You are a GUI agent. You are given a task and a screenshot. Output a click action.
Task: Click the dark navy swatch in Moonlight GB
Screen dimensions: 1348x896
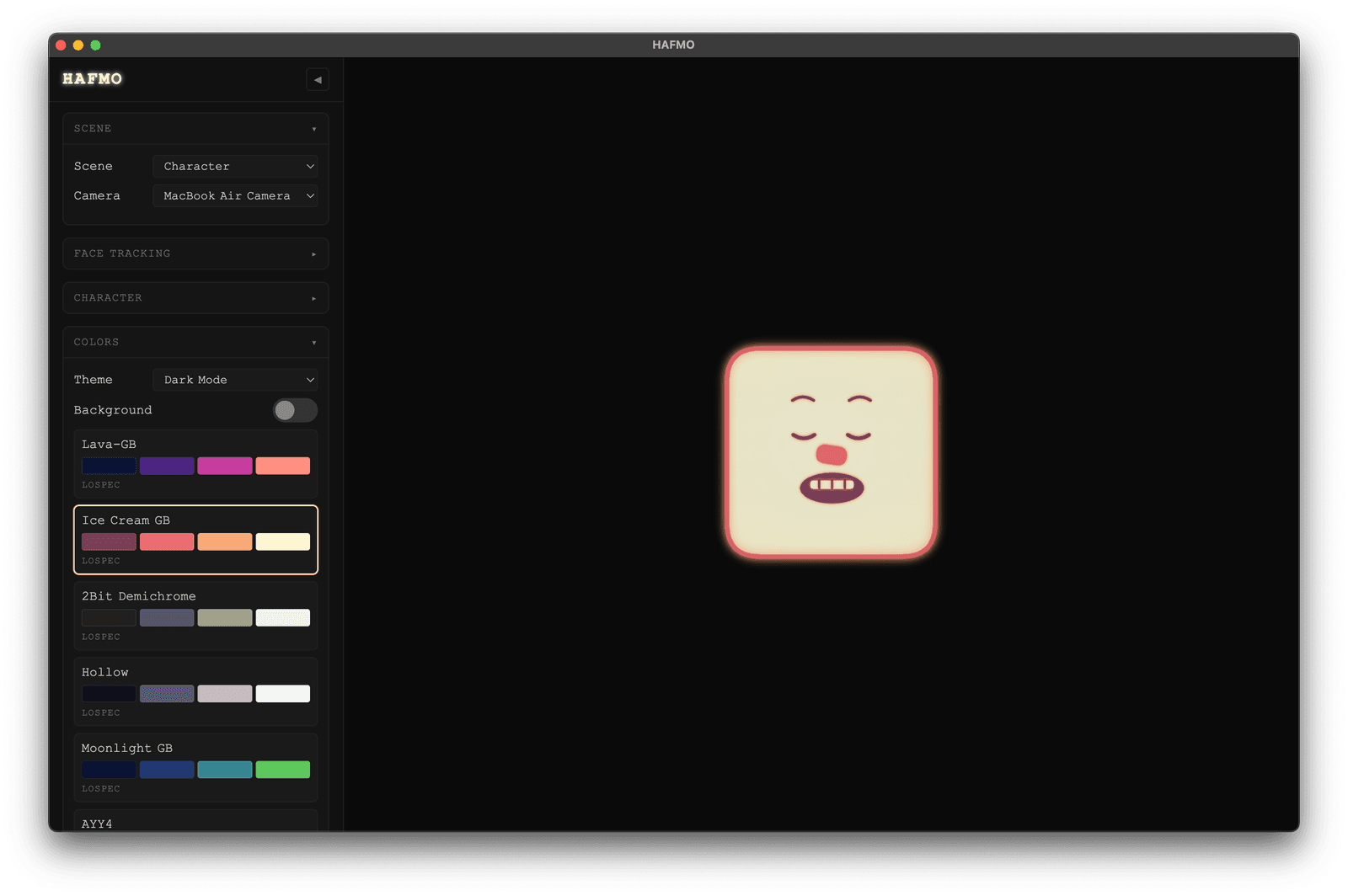coord(109,770)
